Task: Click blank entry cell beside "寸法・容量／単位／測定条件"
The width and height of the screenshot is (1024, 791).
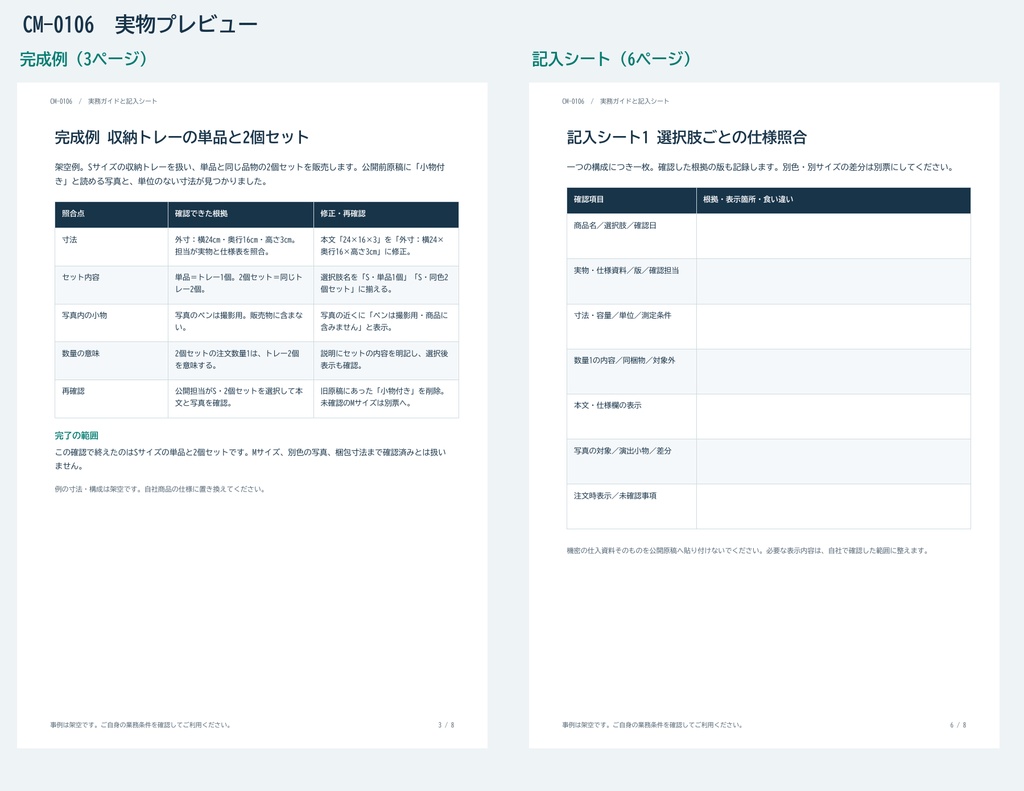Action: (833, 326)
